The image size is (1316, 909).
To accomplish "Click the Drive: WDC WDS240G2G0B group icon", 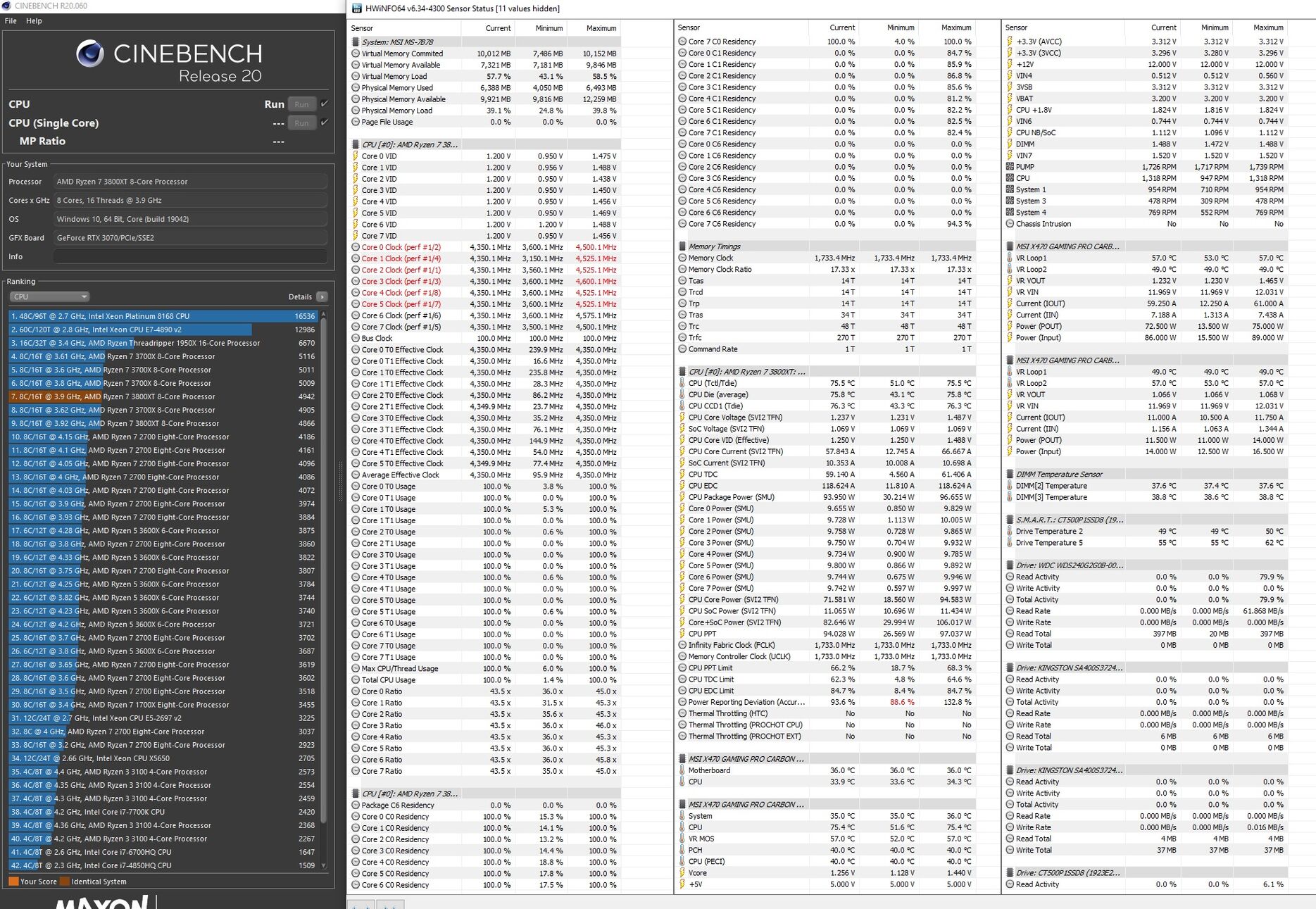I will (x=1010, y=565).
